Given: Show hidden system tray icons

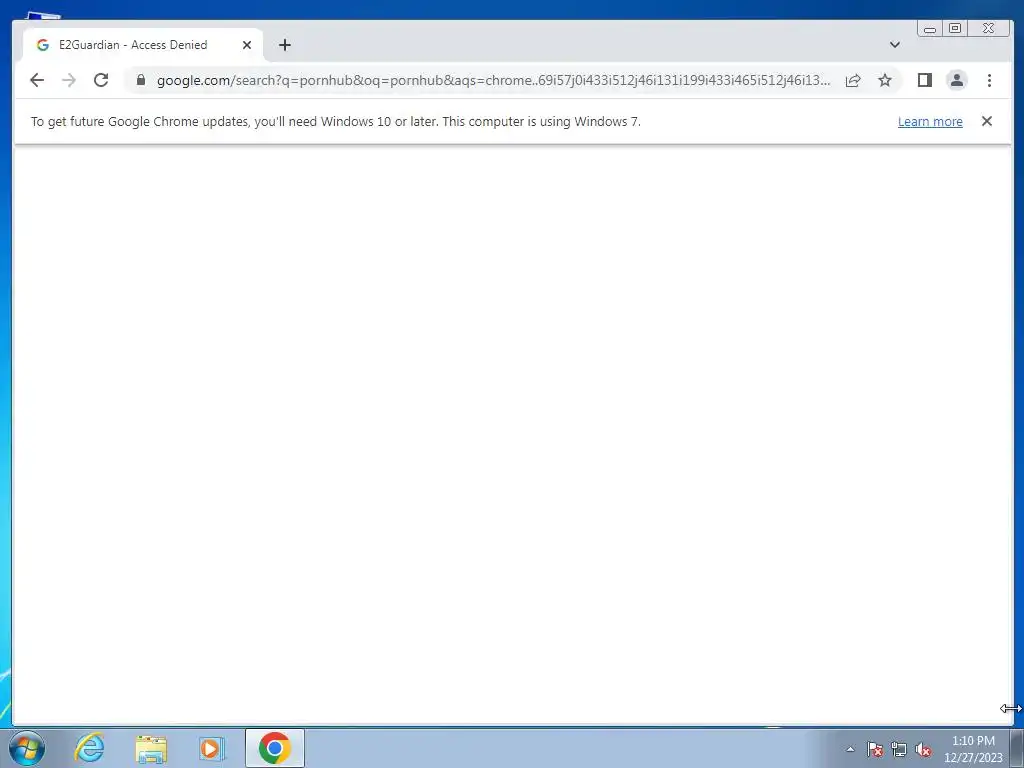Looking at the screenshot, I should coord(850,749).
